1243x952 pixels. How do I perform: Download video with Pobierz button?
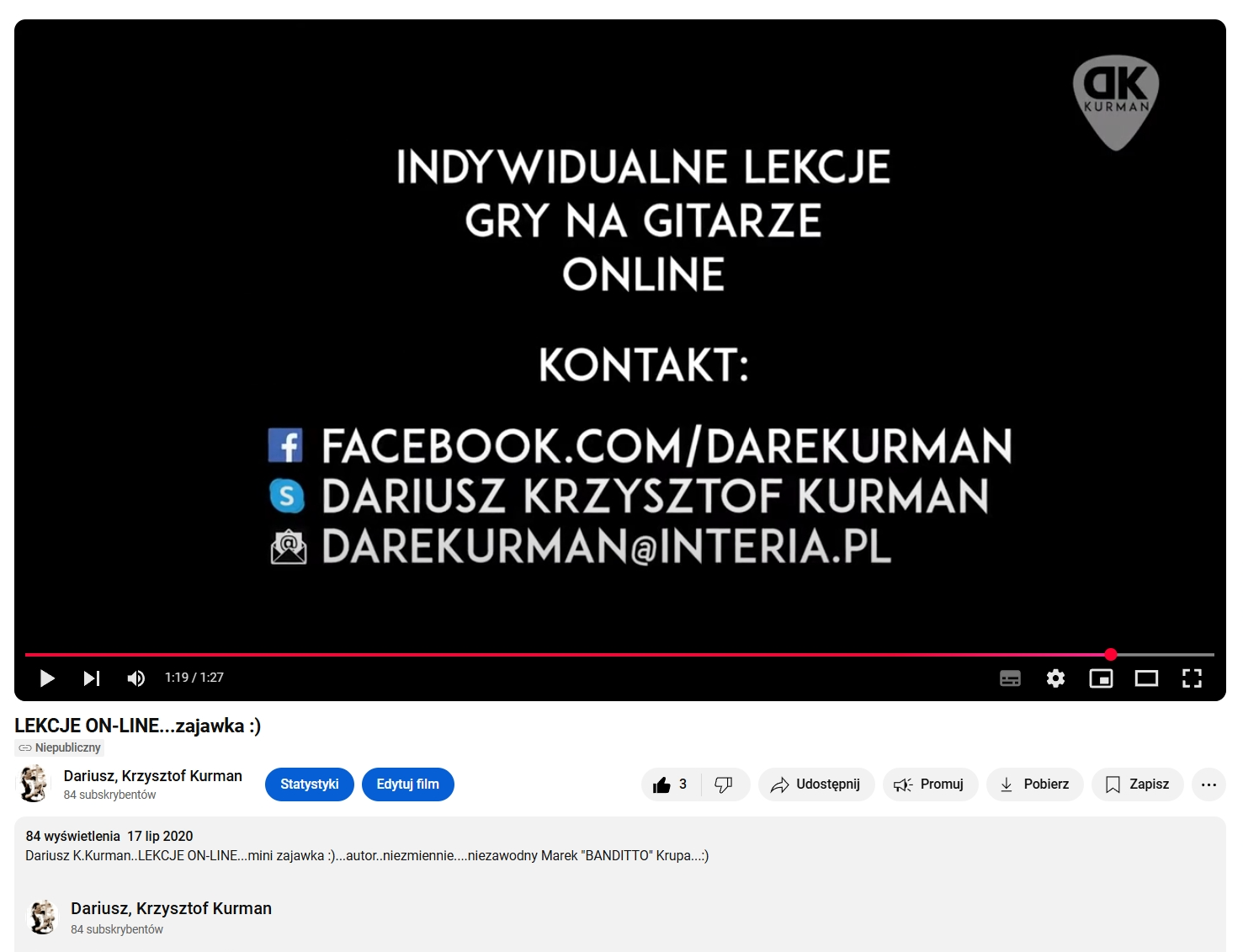point(1034,784)
